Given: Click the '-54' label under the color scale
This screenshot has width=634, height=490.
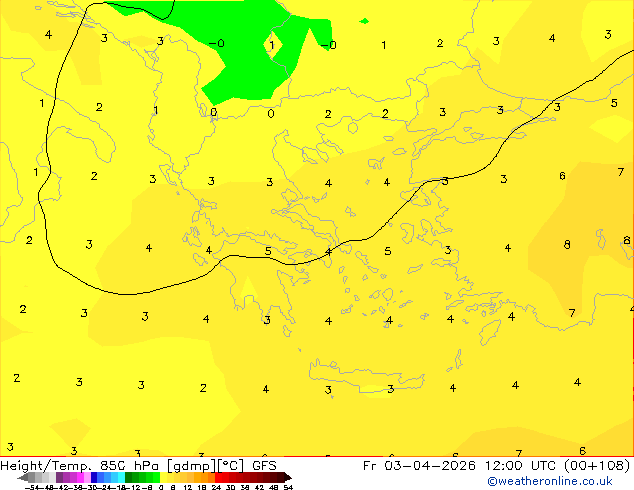Looking at the screenshot, I should click(32, 487).
